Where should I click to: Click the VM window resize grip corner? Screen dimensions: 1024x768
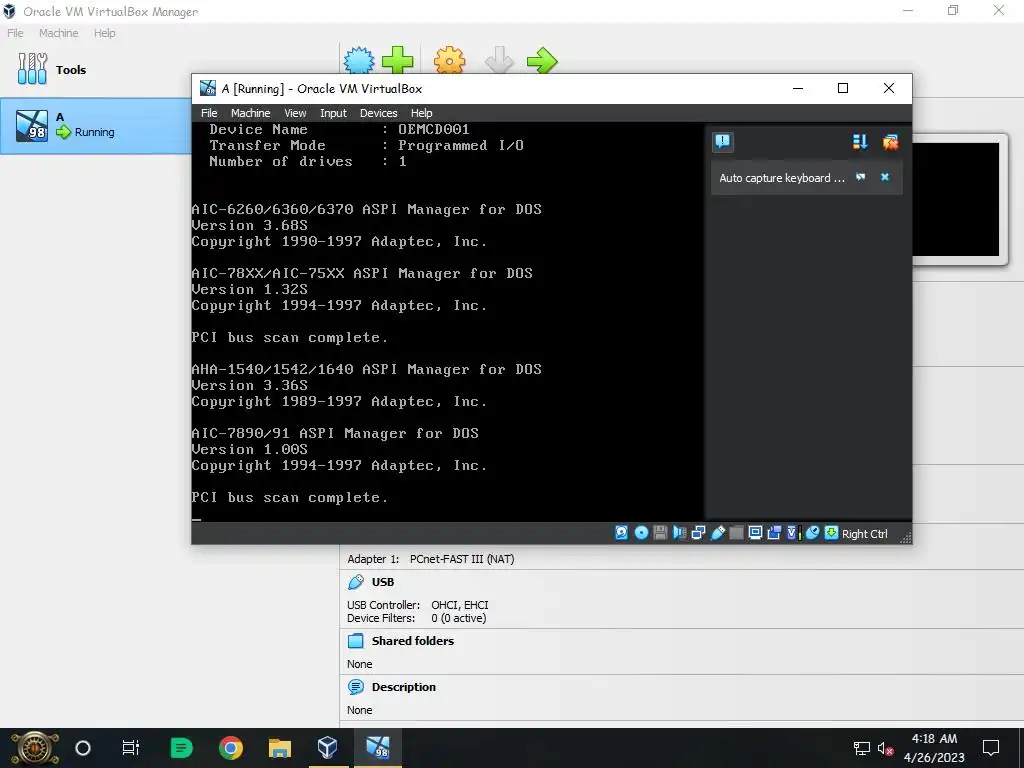(x=905, y=537)
